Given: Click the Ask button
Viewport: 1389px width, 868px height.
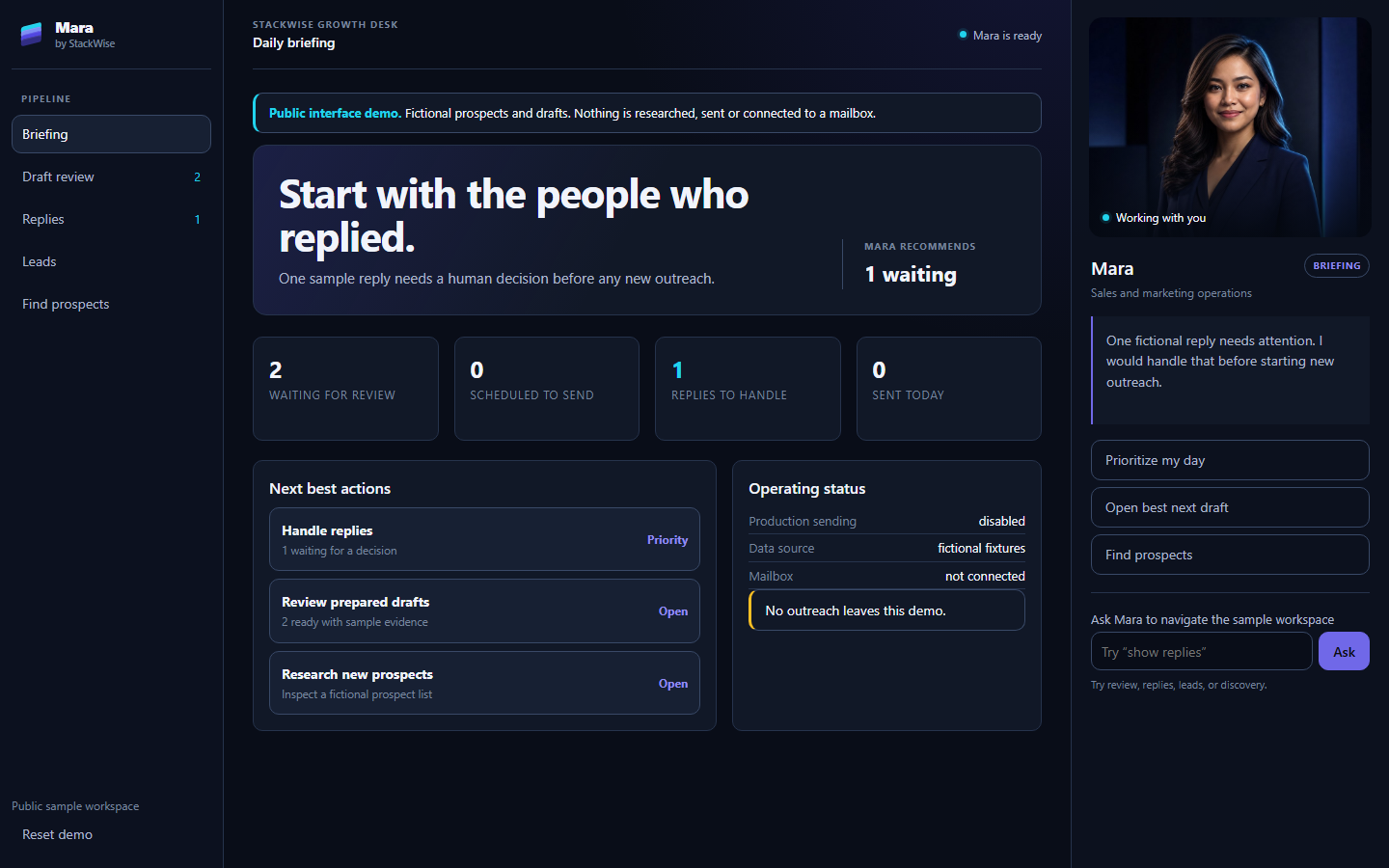Looking at the screenshot, I should click(x=1344, y=651).
